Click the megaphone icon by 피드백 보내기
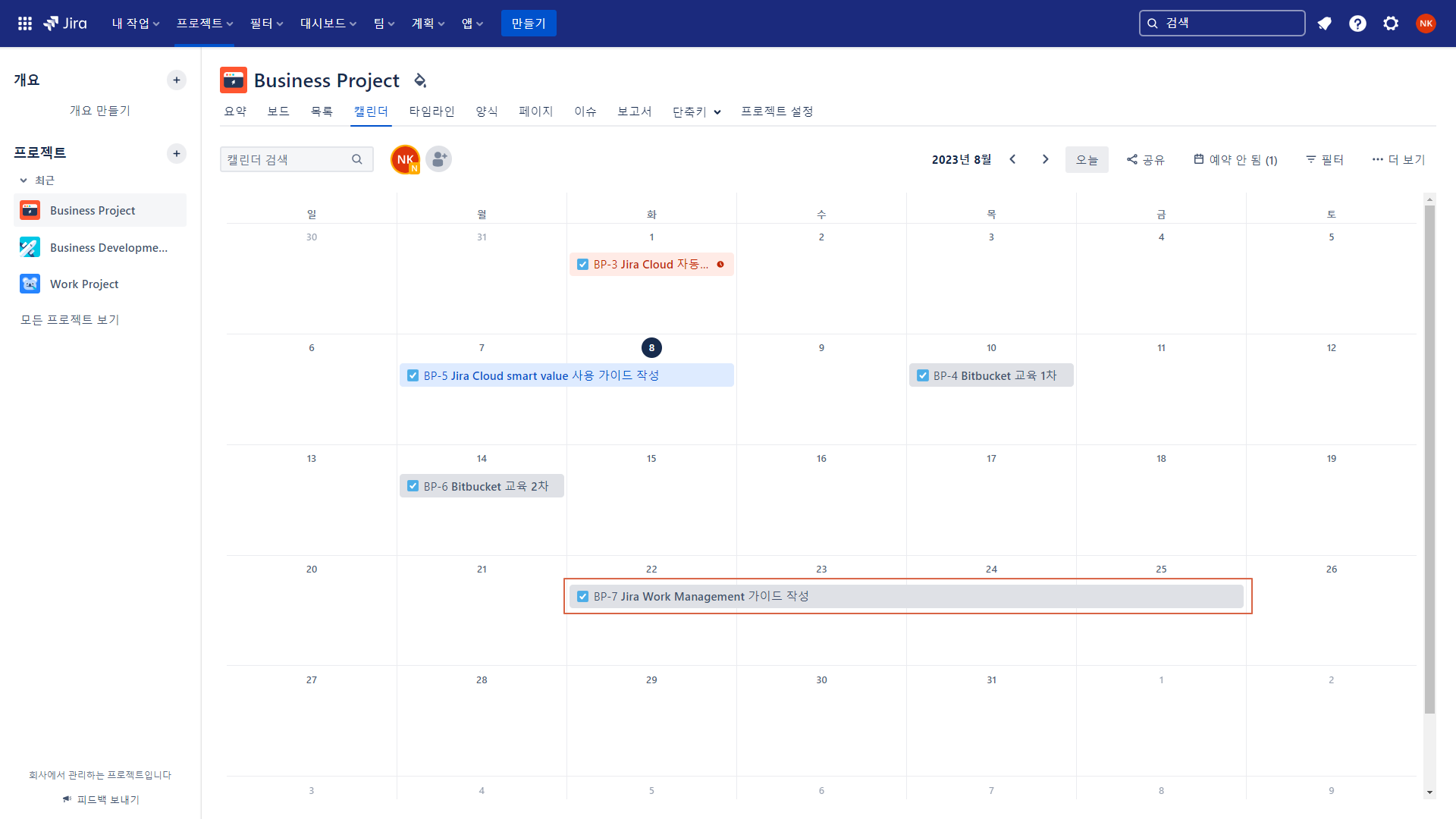Screen dimensions: 1456x819 (67, 799)
